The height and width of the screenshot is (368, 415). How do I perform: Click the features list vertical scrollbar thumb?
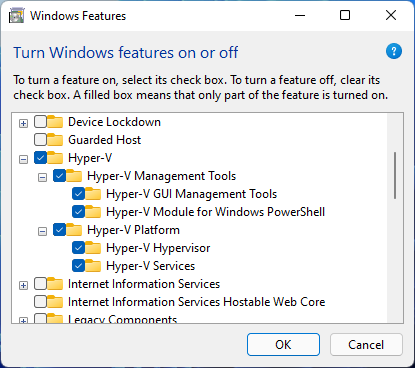click(x=395, y=176)
